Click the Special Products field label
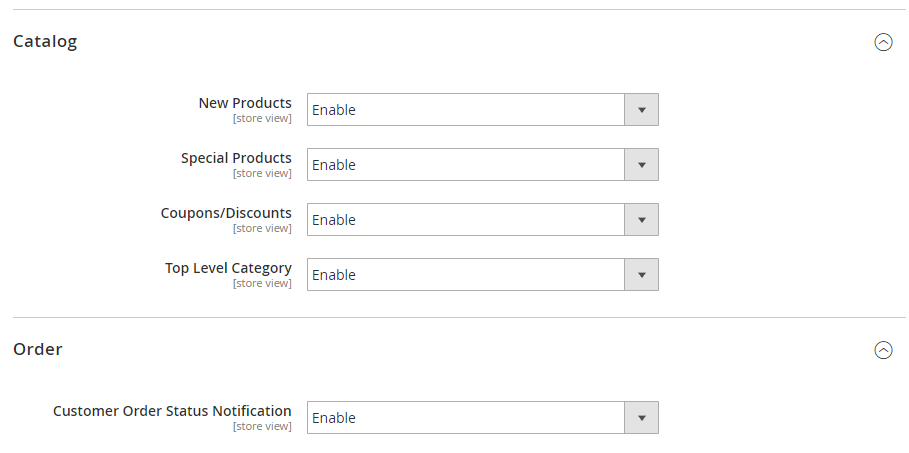The height and width of the screenshot is (453, 909). click(236, 158)
